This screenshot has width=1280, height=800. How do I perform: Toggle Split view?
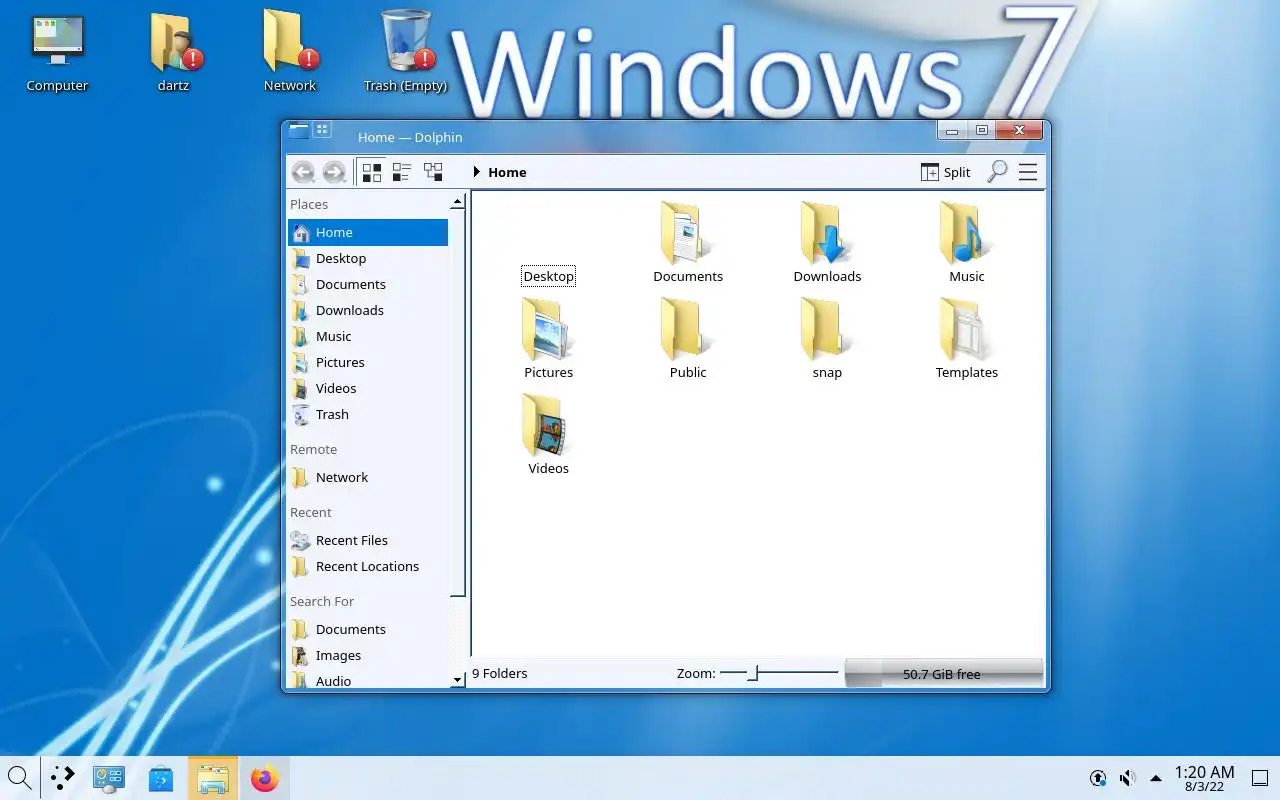[x=946, y=172]
